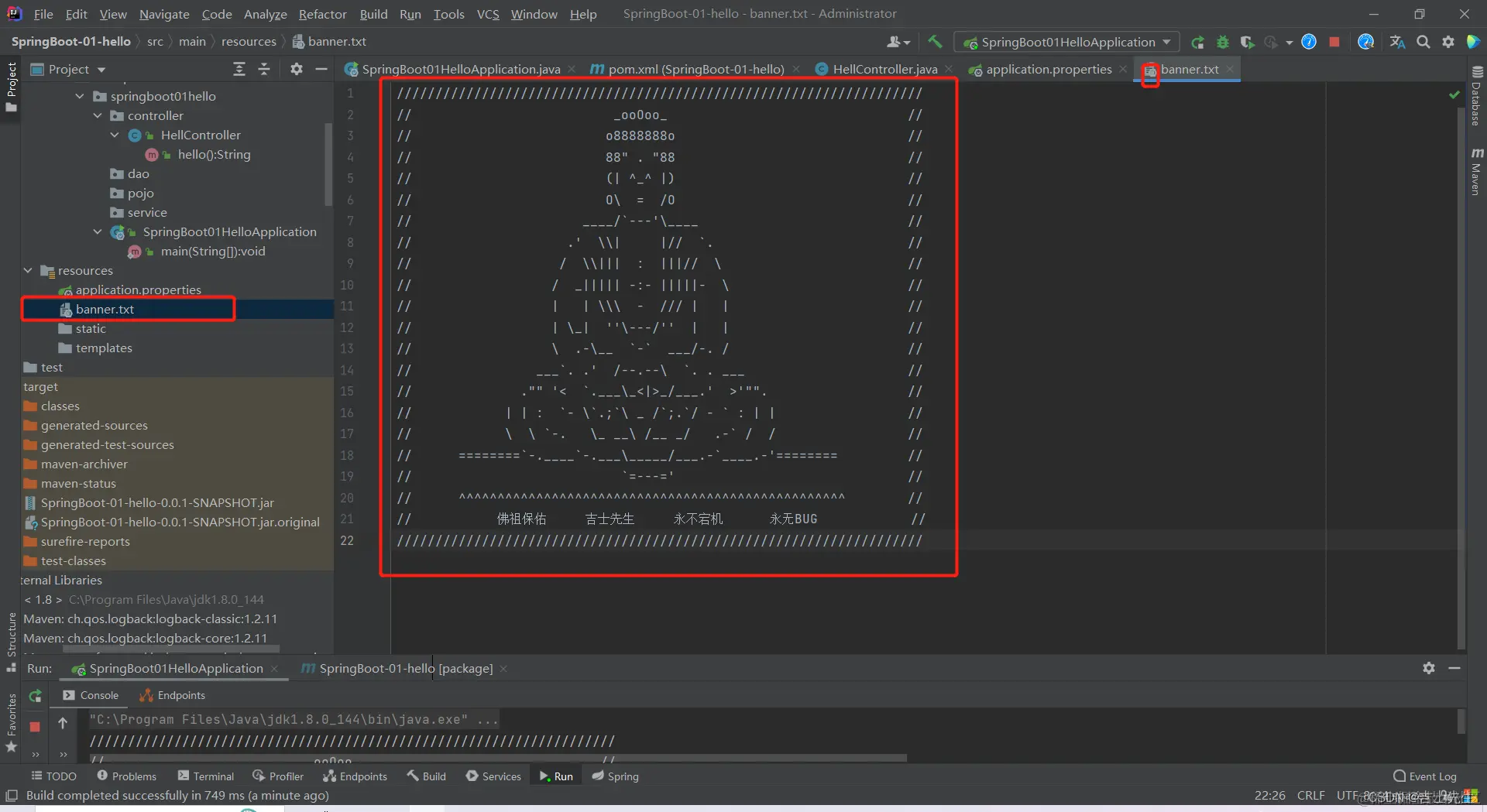Screen dimensions: 1487x812
Task: Collapse all items in the Project panel
Action: 264,70
